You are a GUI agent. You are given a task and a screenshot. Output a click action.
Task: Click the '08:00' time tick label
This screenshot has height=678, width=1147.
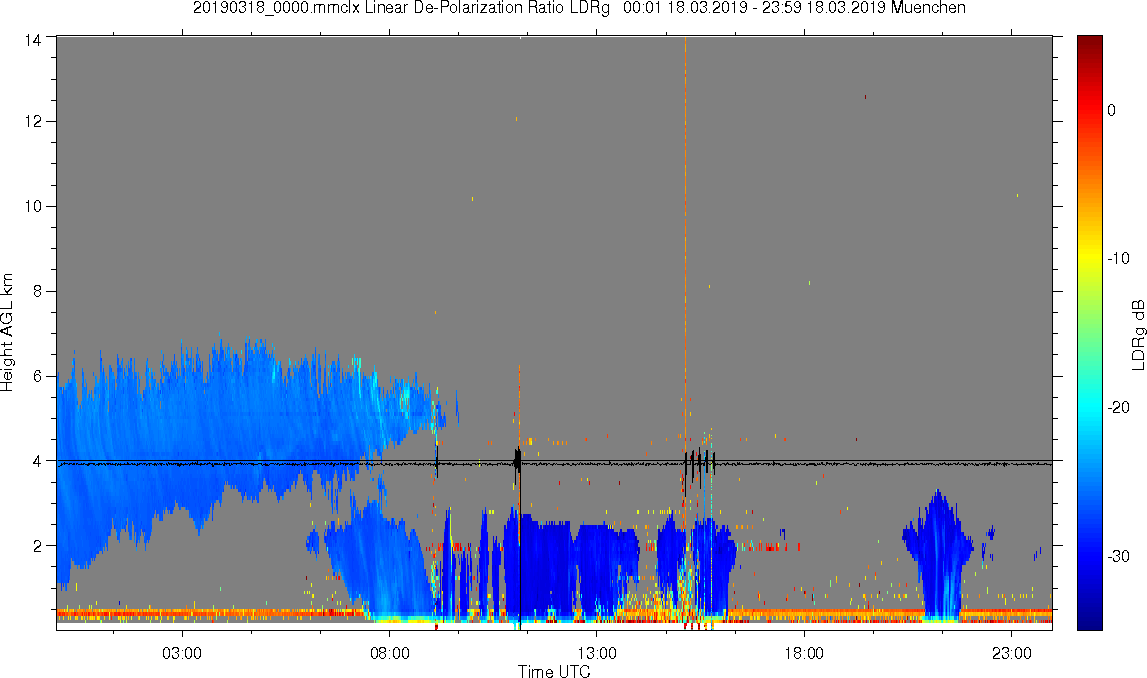pos(389,653)
